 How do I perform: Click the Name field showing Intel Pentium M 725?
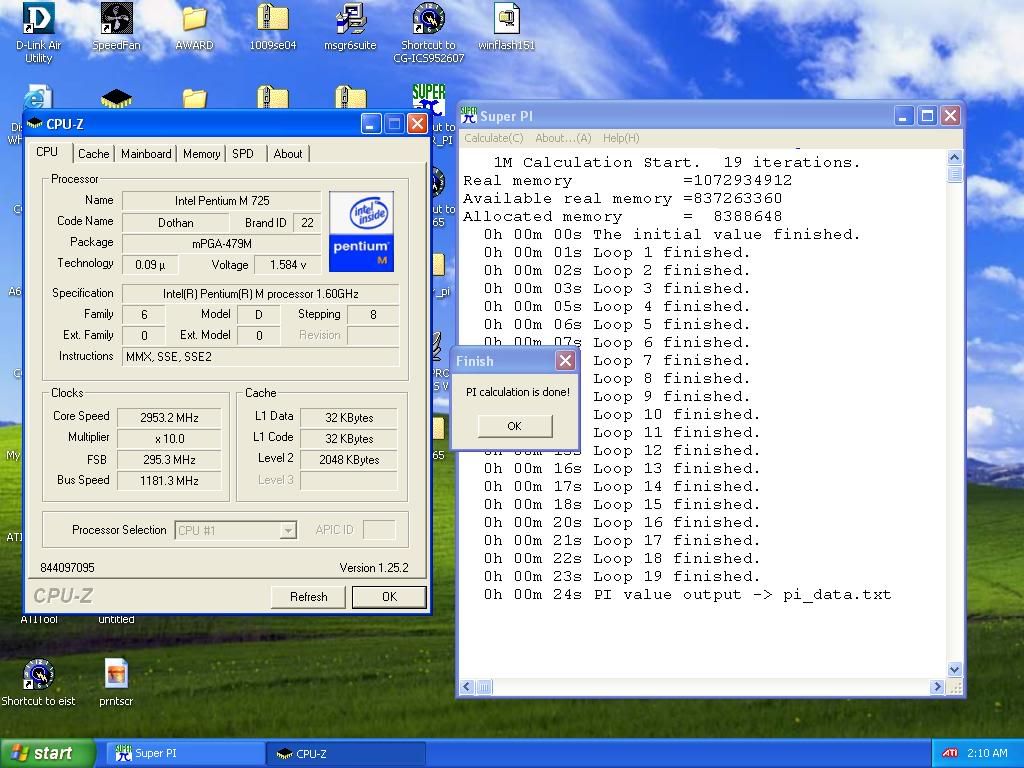coord(222,201)
